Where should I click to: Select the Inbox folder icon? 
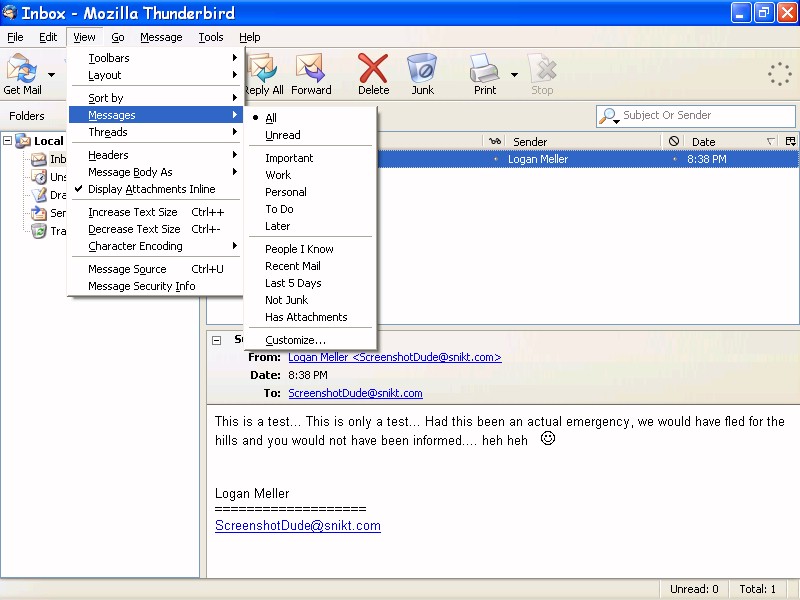(39, 159)
